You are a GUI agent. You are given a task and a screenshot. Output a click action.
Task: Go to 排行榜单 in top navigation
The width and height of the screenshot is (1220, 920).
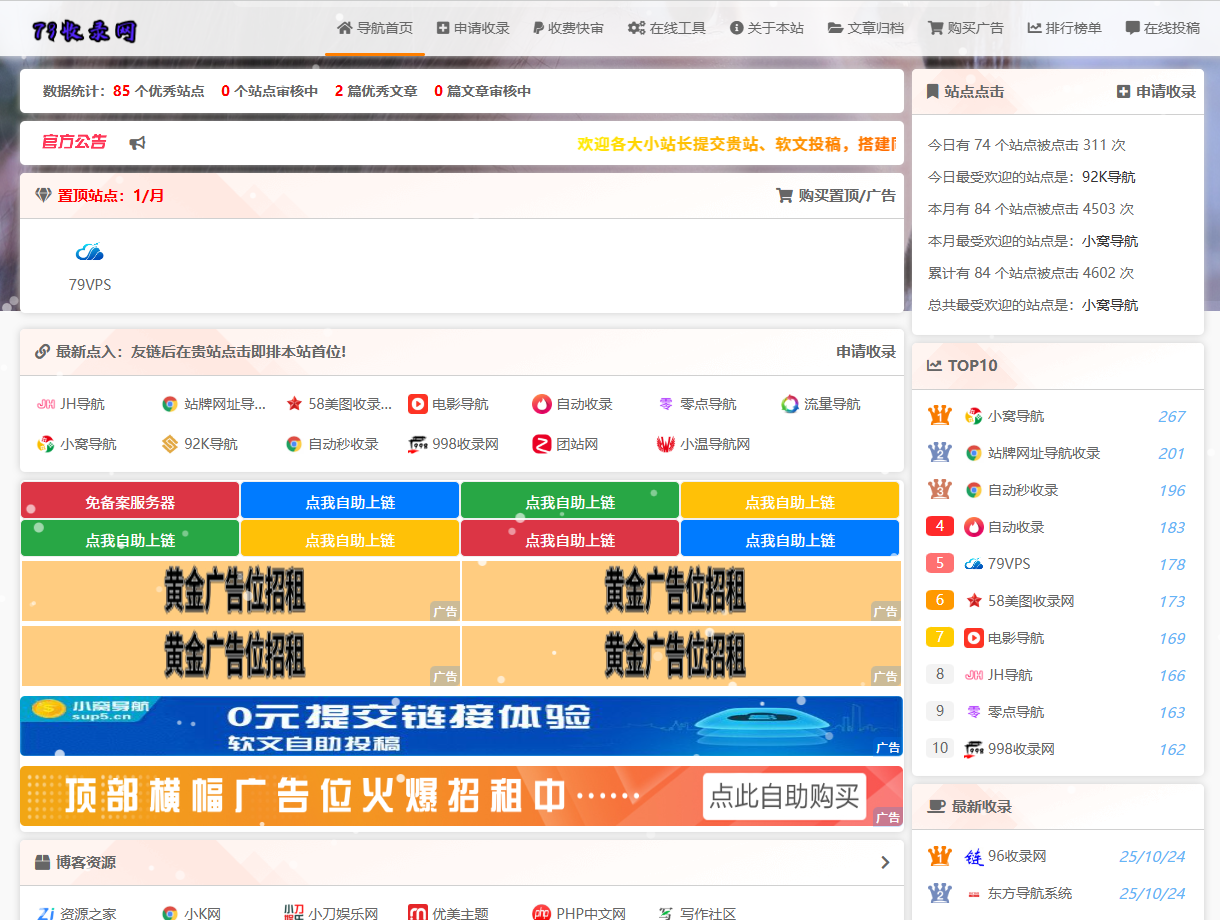coord(1064,28)
